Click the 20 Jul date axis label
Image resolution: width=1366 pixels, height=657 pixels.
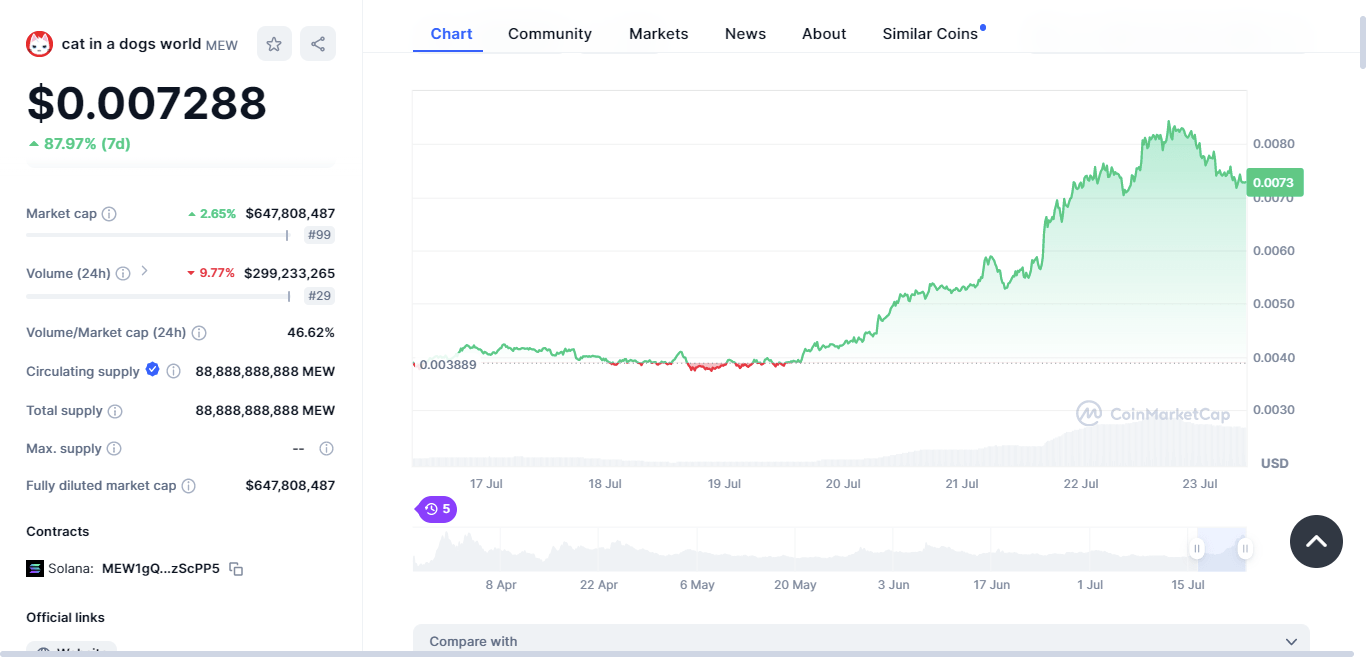[843, 484]
